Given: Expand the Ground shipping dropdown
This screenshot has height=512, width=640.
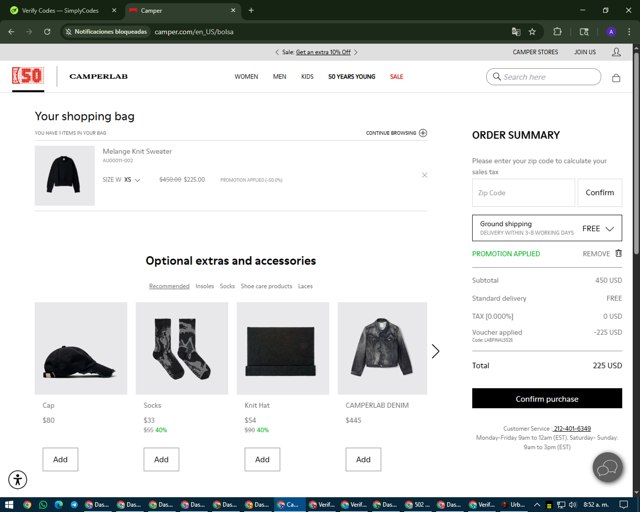Looking at the screenshot, I should 547,228.
